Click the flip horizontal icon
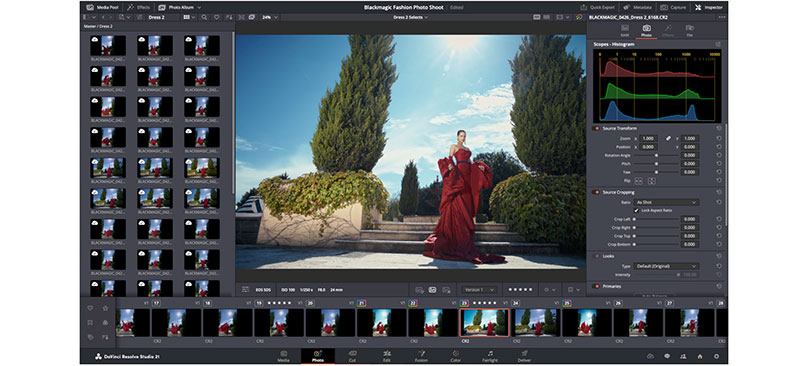 [638, 181]
